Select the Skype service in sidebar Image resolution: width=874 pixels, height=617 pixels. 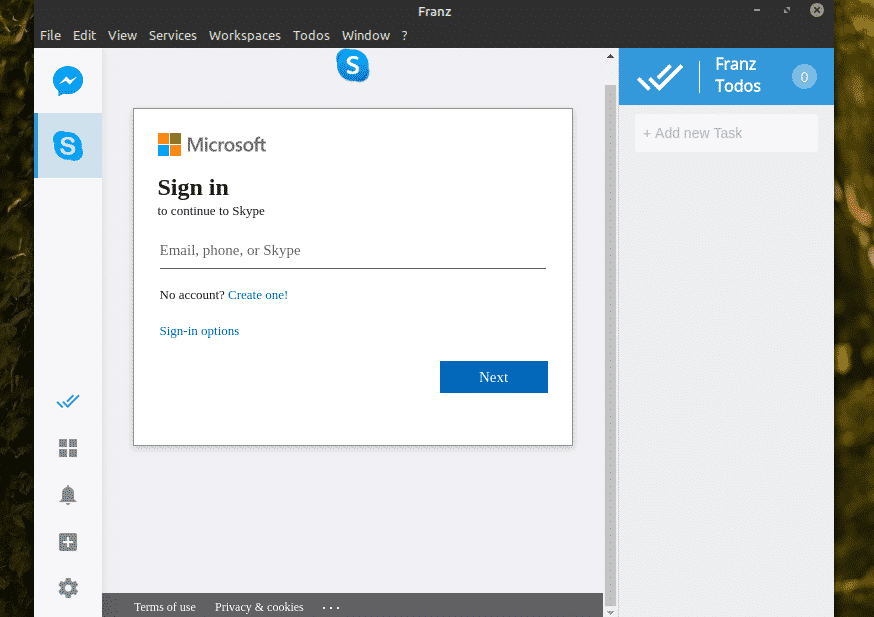[68, 146]
